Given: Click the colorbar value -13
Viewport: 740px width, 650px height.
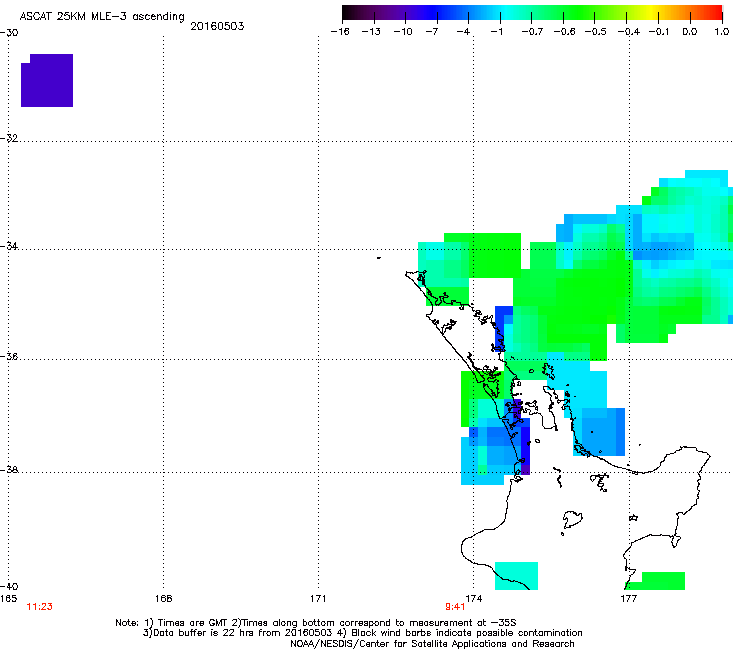Looking at the screenshot, I should [x=371, y=32].
